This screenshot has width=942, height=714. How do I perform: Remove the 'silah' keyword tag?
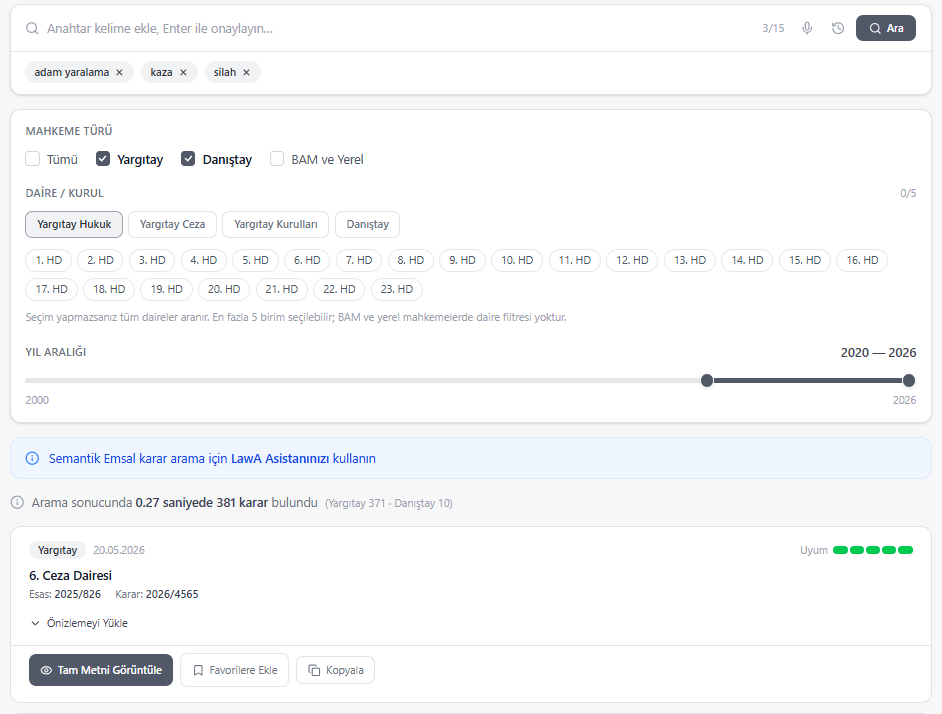[x=246, y=72]
